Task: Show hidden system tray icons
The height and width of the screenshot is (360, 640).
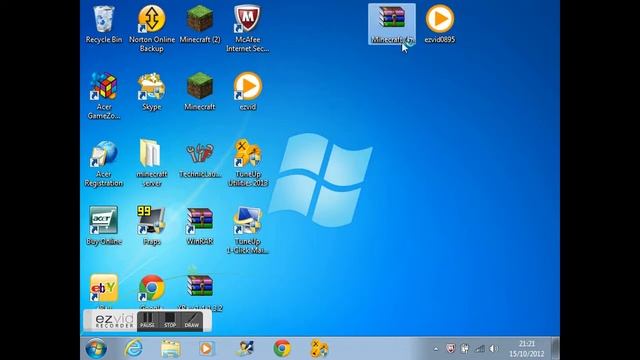Action: [436, 349]
